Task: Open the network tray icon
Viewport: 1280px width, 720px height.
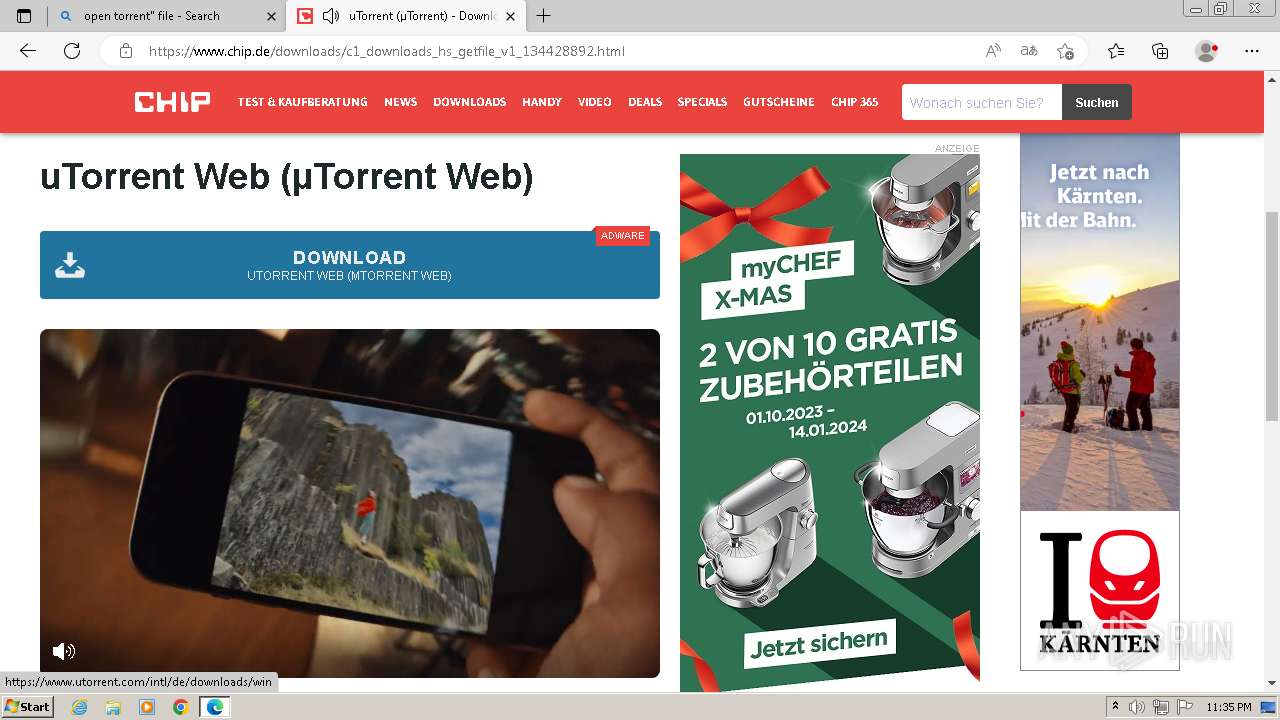Action: click(1161, 707)
